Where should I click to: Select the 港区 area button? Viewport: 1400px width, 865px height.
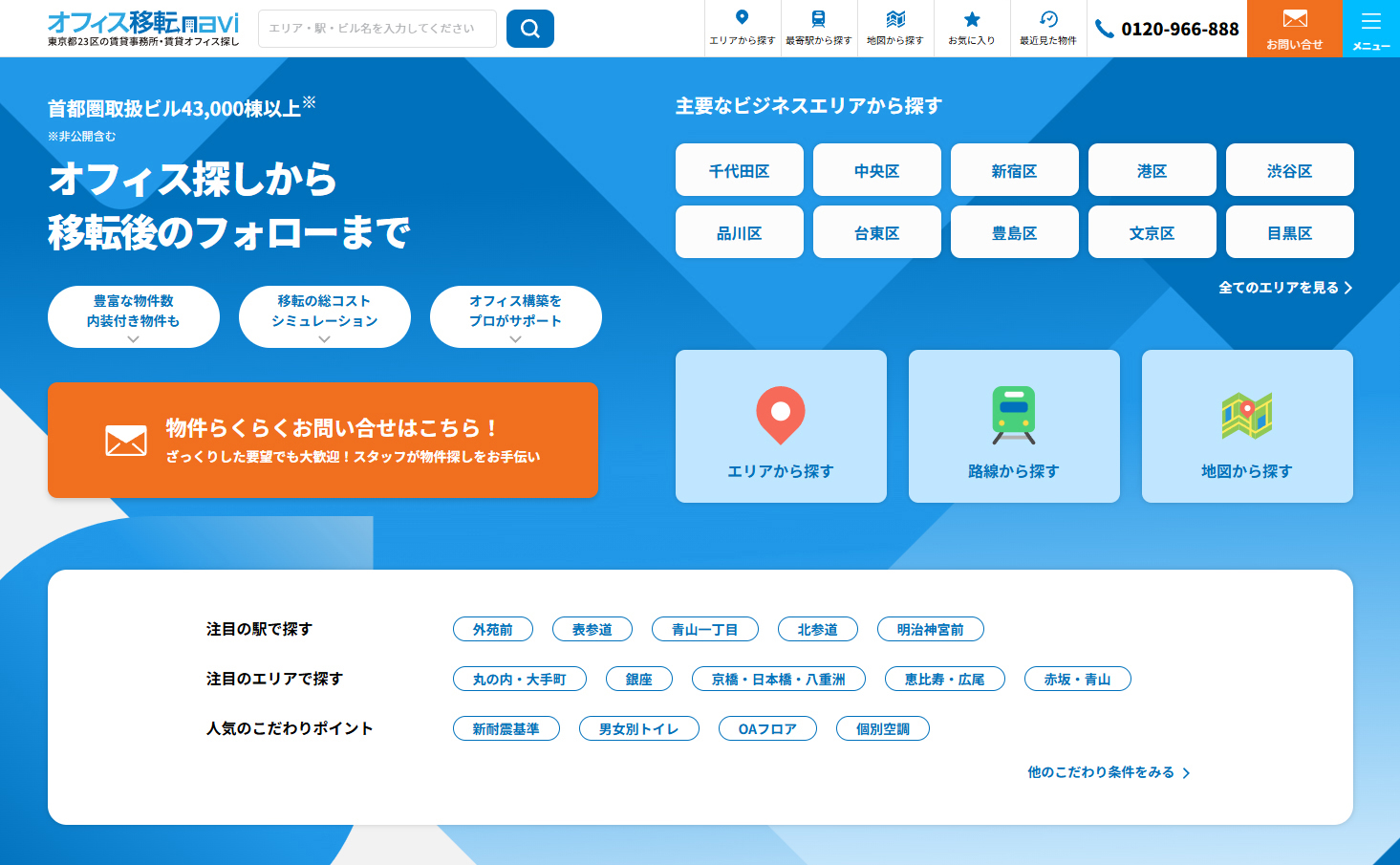click(1152, 170)
